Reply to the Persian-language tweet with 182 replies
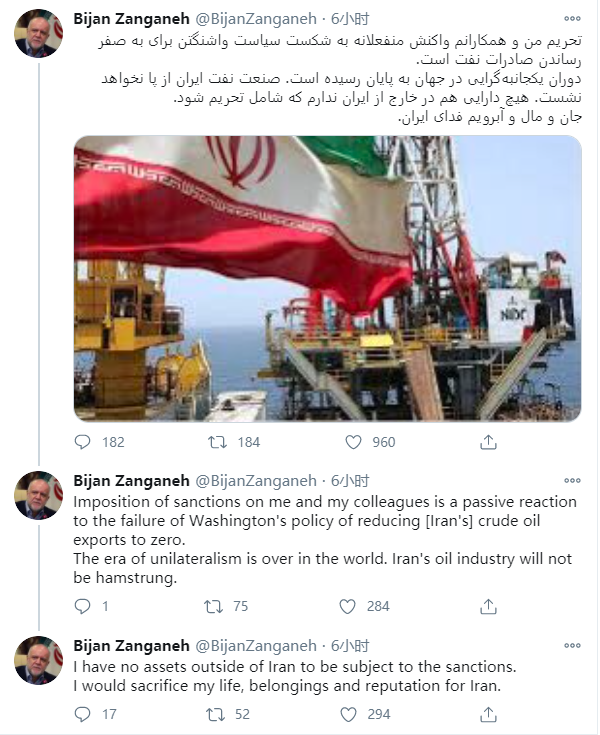This screenshot has height=735, width=600. [x=82, y=442]
